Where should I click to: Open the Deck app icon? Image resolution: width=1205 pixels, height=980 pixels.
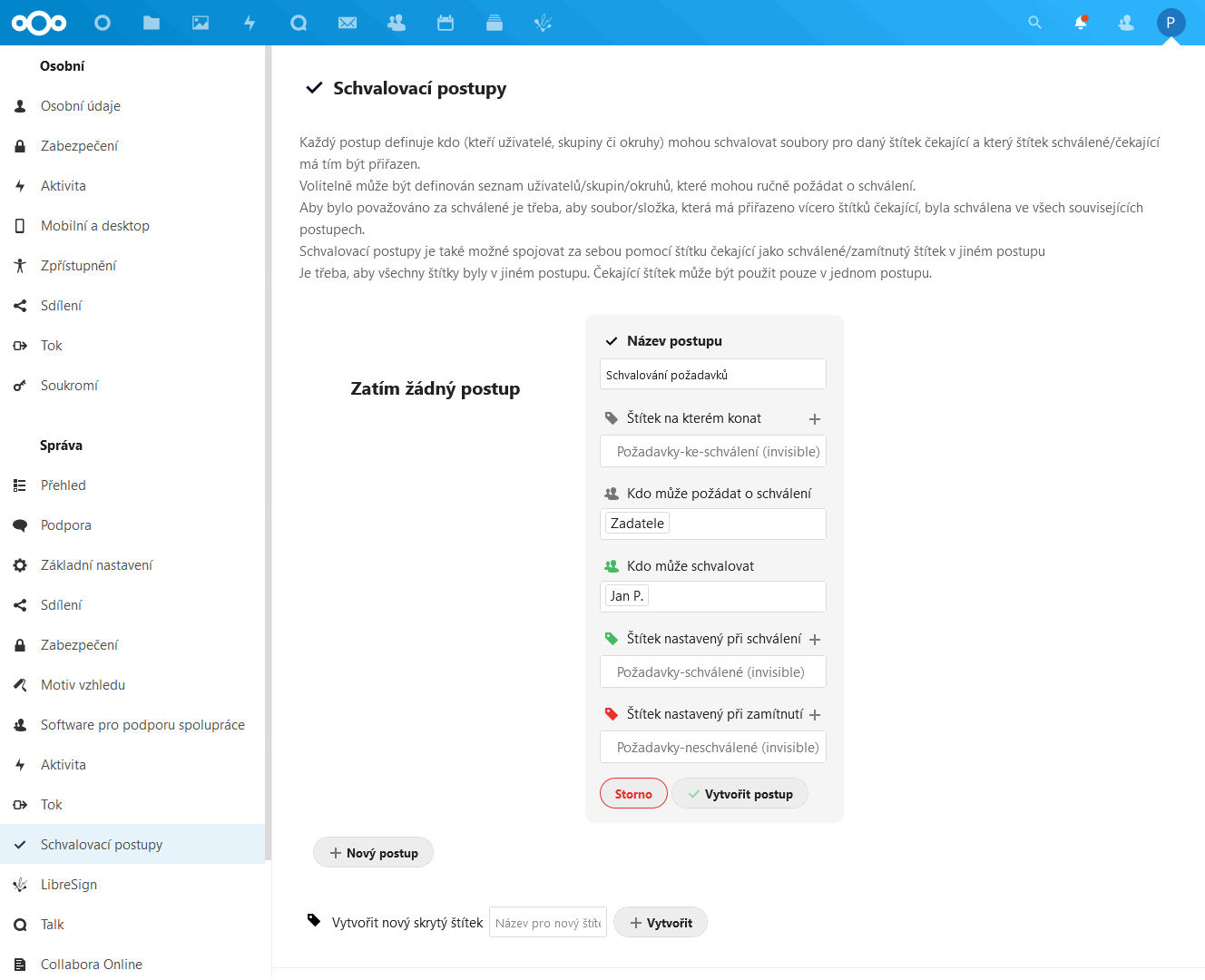click(495, 23)
